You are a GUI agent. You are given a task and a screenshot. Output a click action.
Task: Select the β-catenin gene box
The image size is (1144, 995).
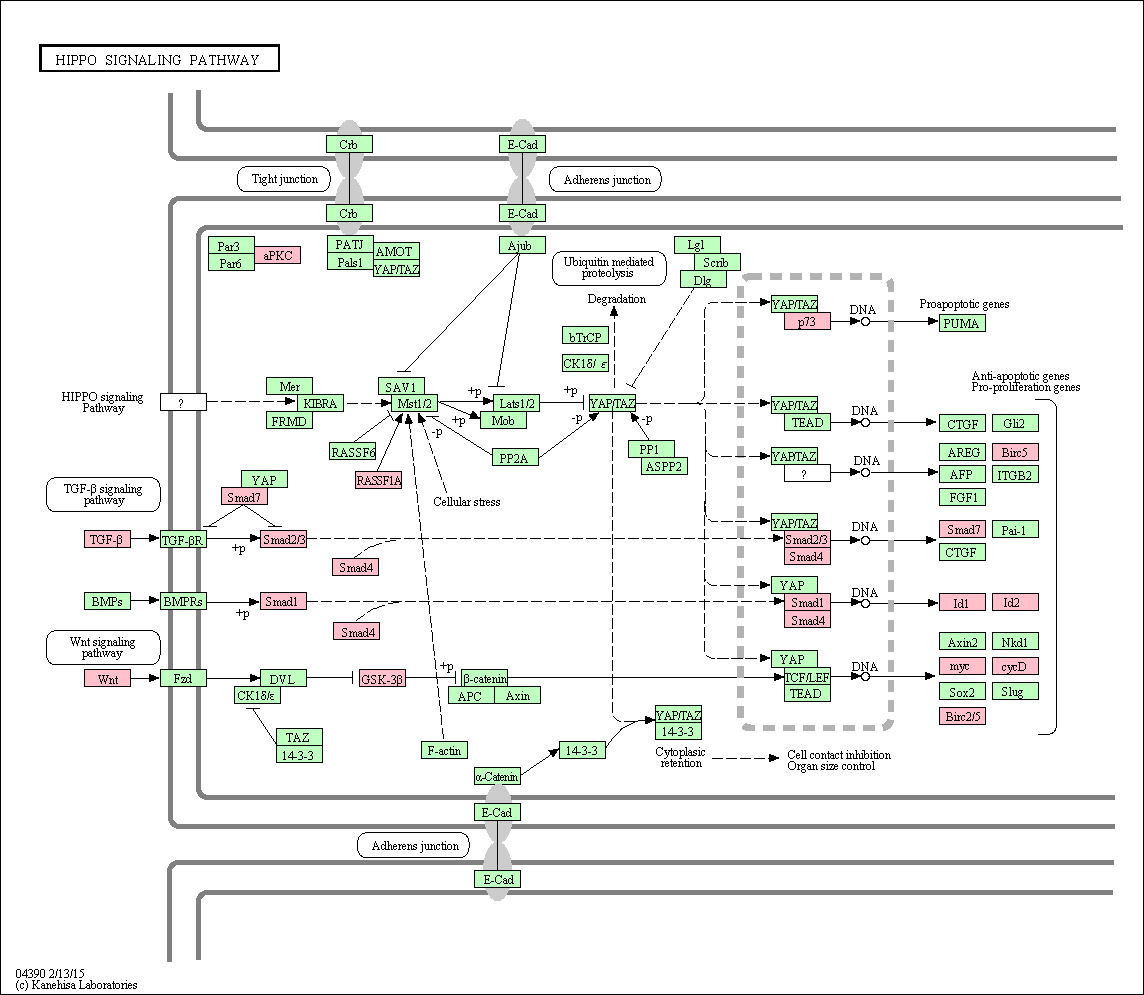point(484,678)
